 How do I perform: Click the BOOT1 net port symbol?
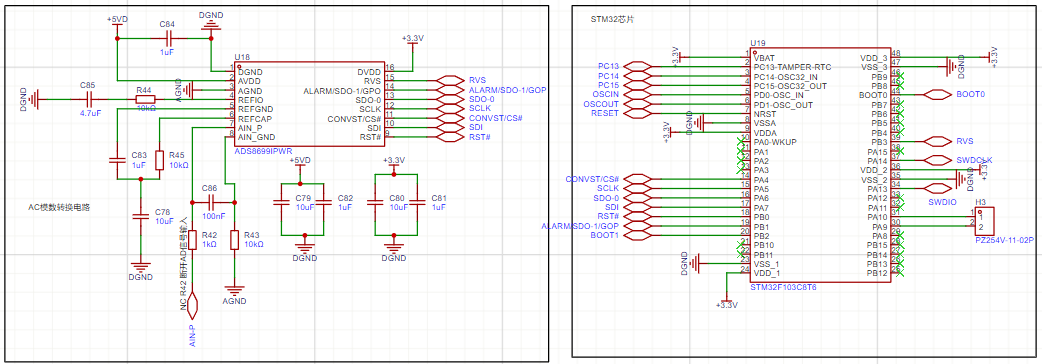pyautogui.click(x=639, y=234)
